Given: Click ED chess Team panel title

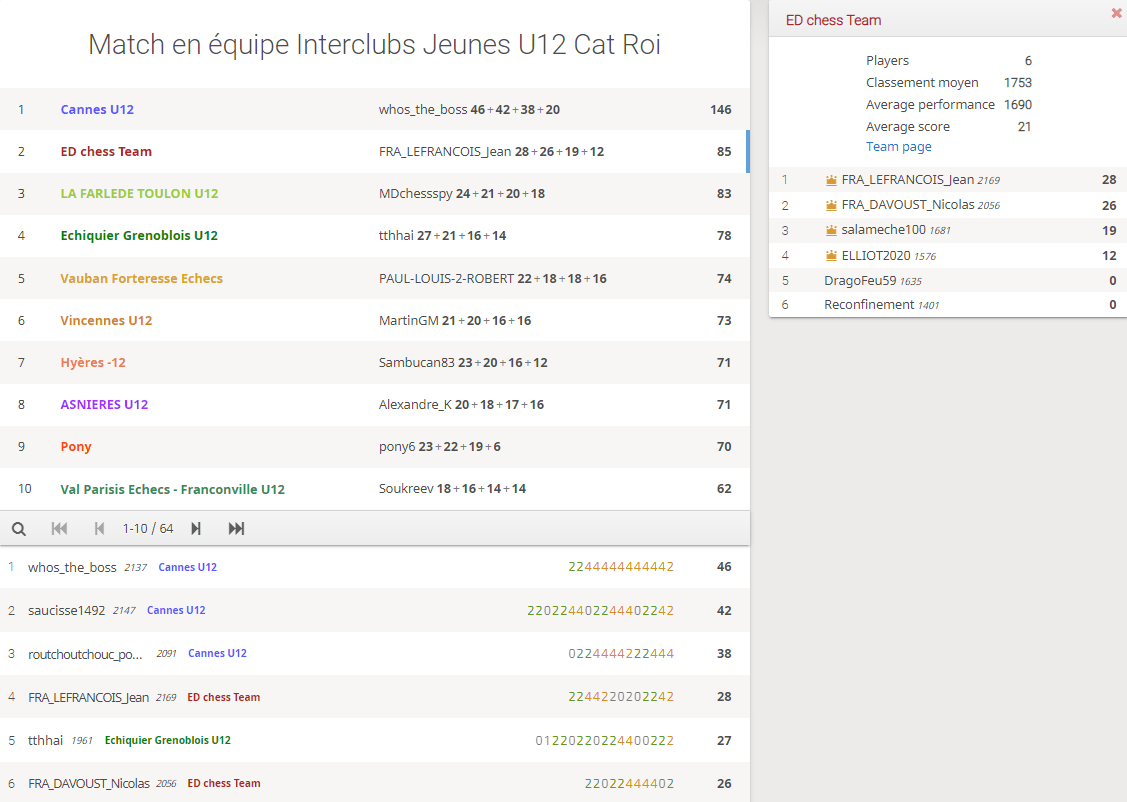Looking at the screenshot, I should click(833, 20).
